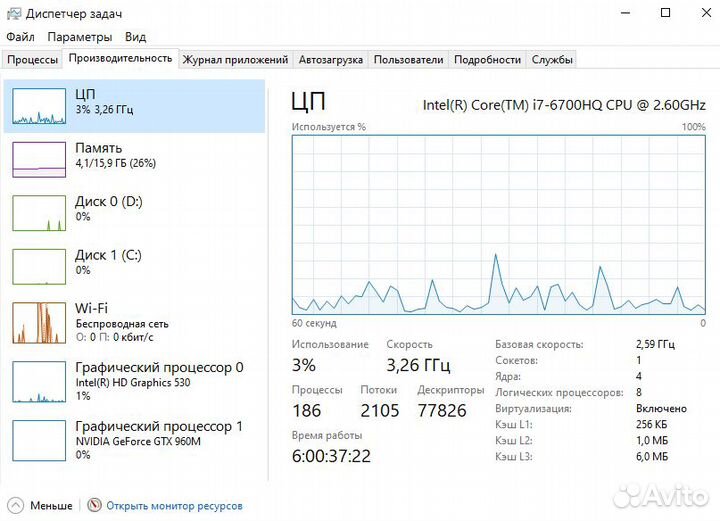Screen dimensions: 720x521
Task: Switch to the Службы tab
Action: coord(552,60)
